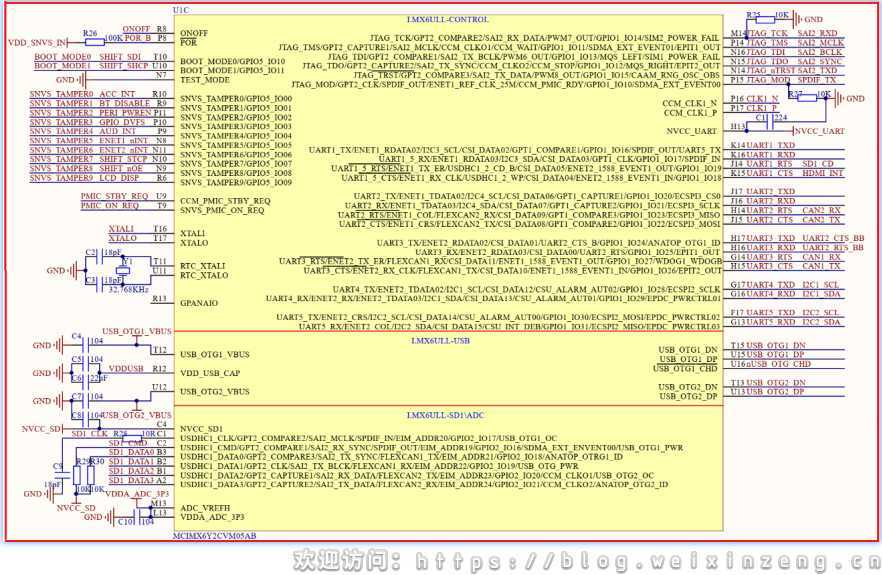Click the ADC_VREFH pin name
Image resolution: width=882 pixels, height=575 pixels.
pos(205,507)
